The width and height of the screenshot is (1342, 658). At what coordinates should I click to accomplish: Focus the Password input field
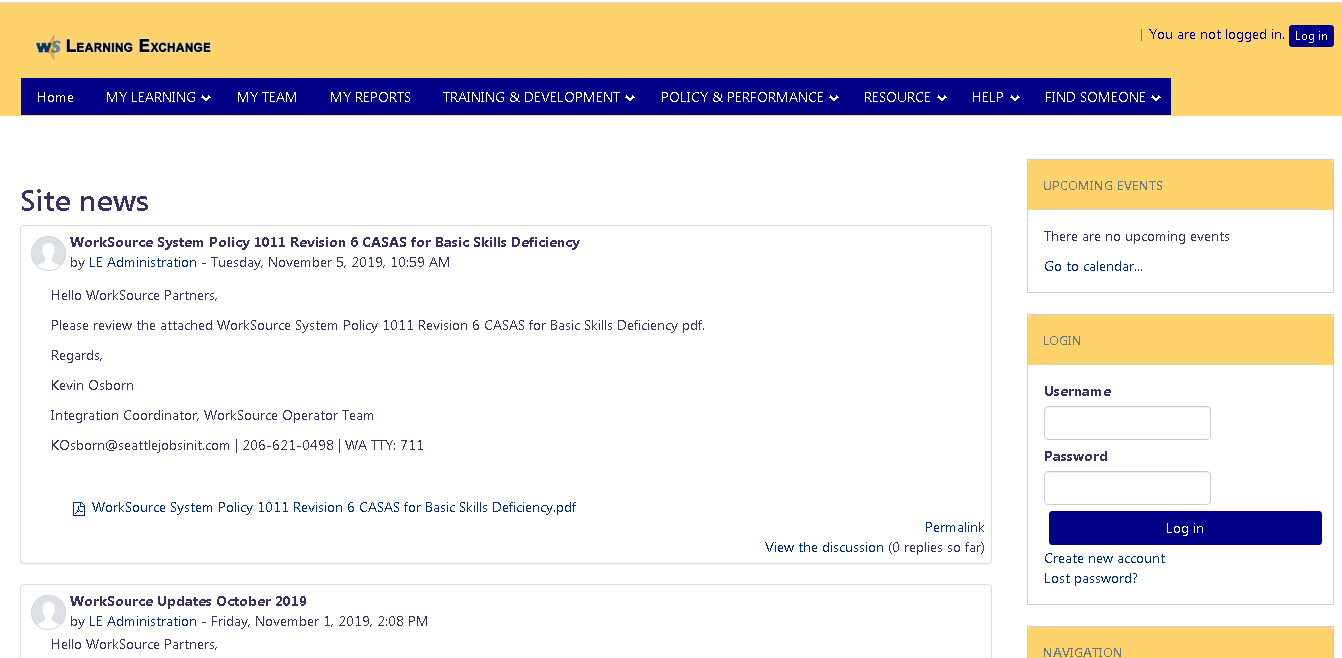[x=1127, y=488]
